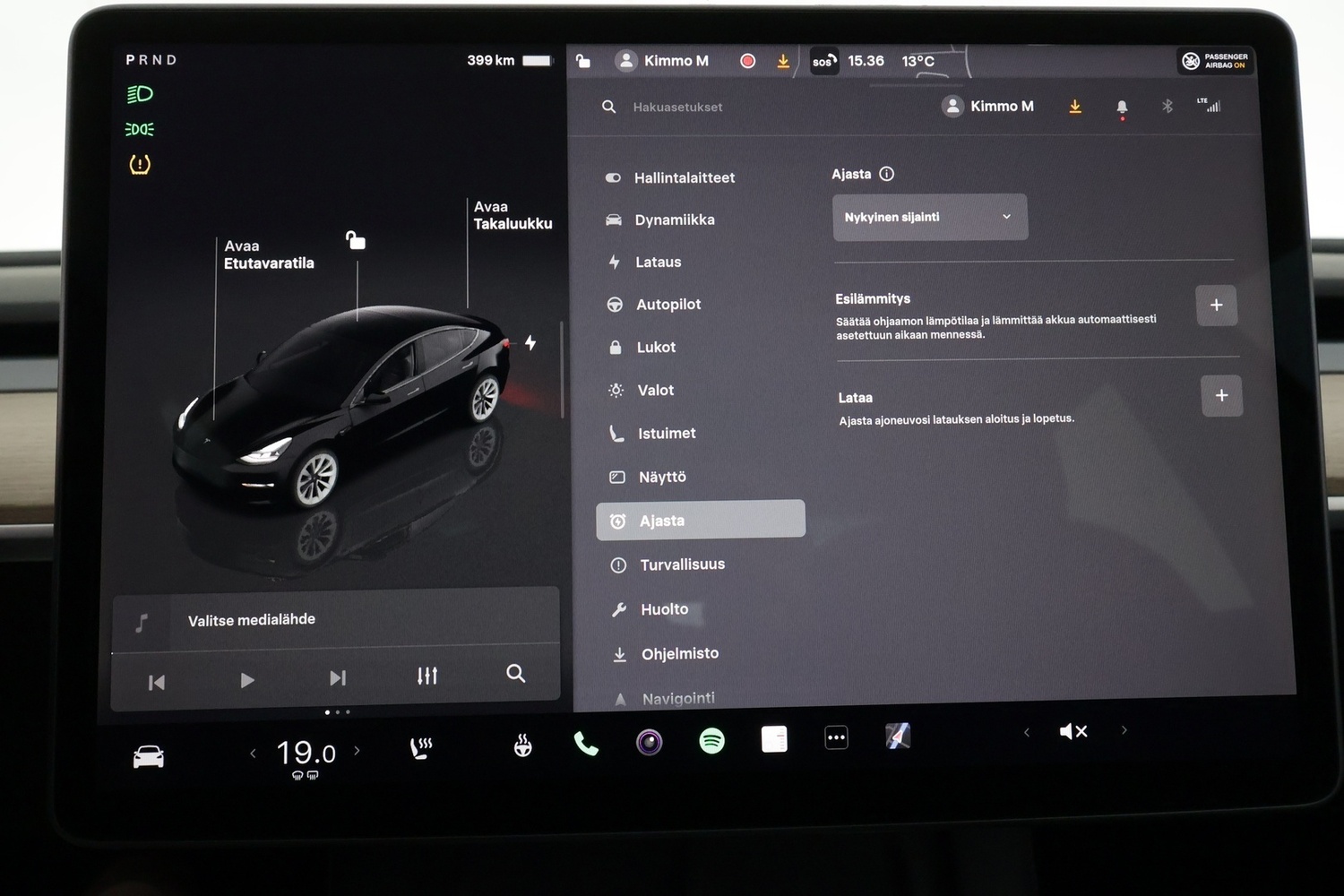Unmute the volume speaker icon
Viewport: 1344px width, 896px height.
pyautogui.click(x=1073, y=731)
